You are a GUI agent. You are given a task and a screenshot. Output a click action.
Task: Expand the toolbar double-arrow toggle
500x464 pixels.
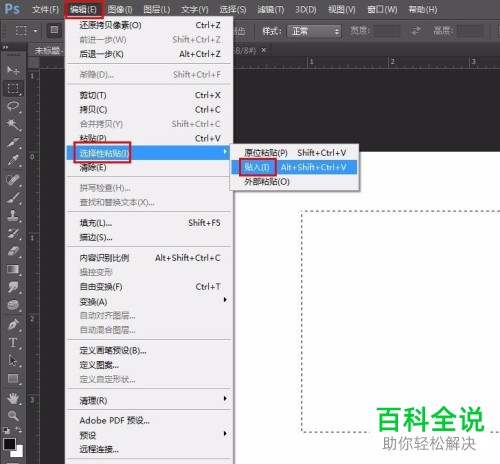click(x=5, y=47)
